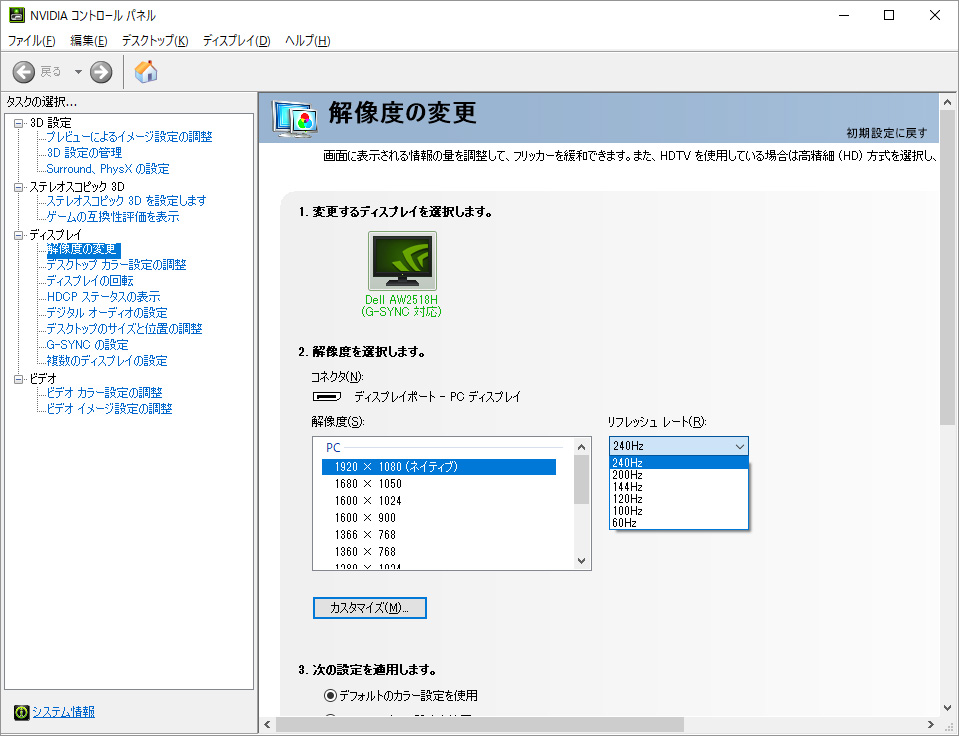Click the Home house icon
The image size is (959, 736).
tap(146, 72)
